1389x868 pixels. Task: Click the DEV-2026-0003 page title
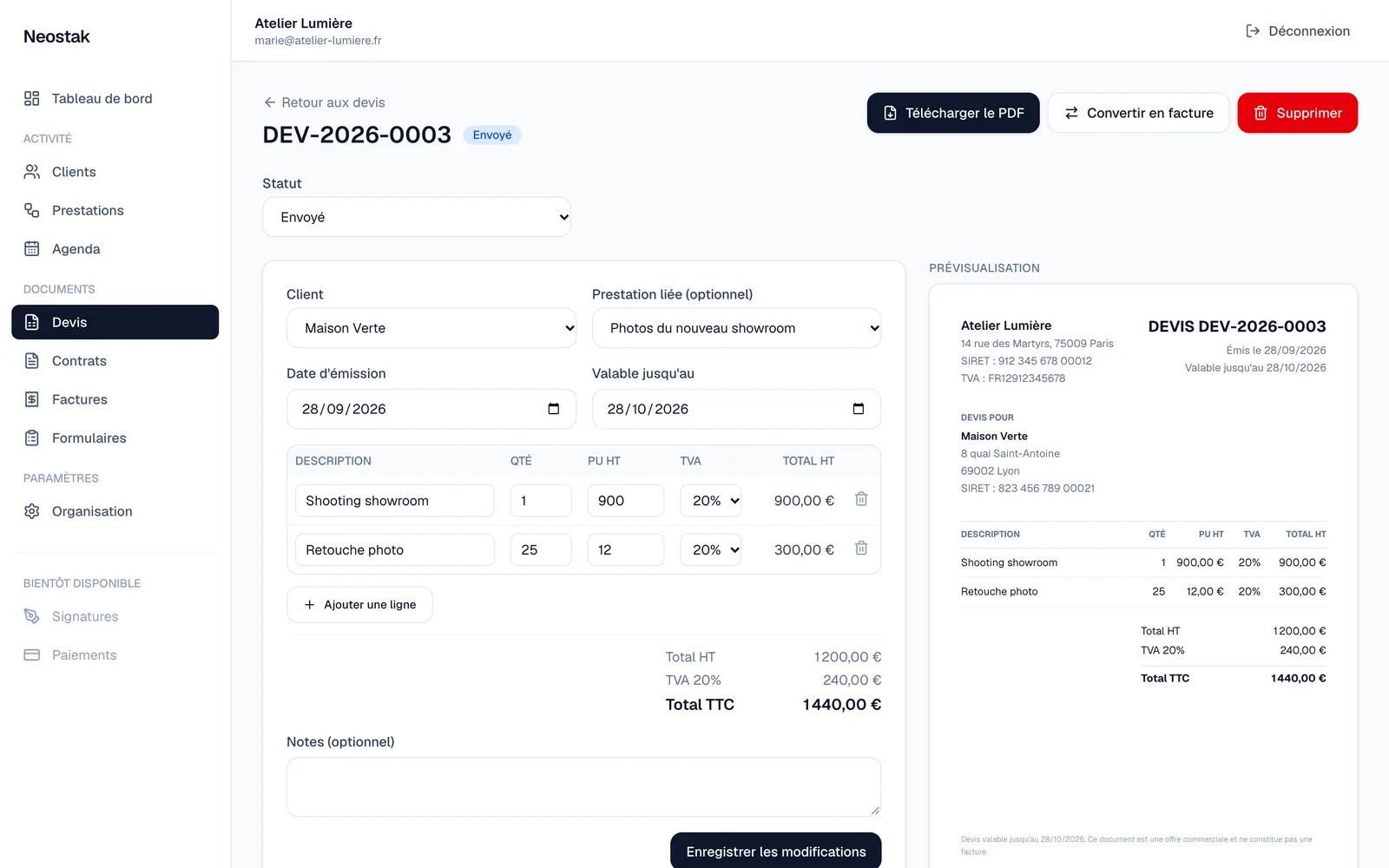coord(357,135)
